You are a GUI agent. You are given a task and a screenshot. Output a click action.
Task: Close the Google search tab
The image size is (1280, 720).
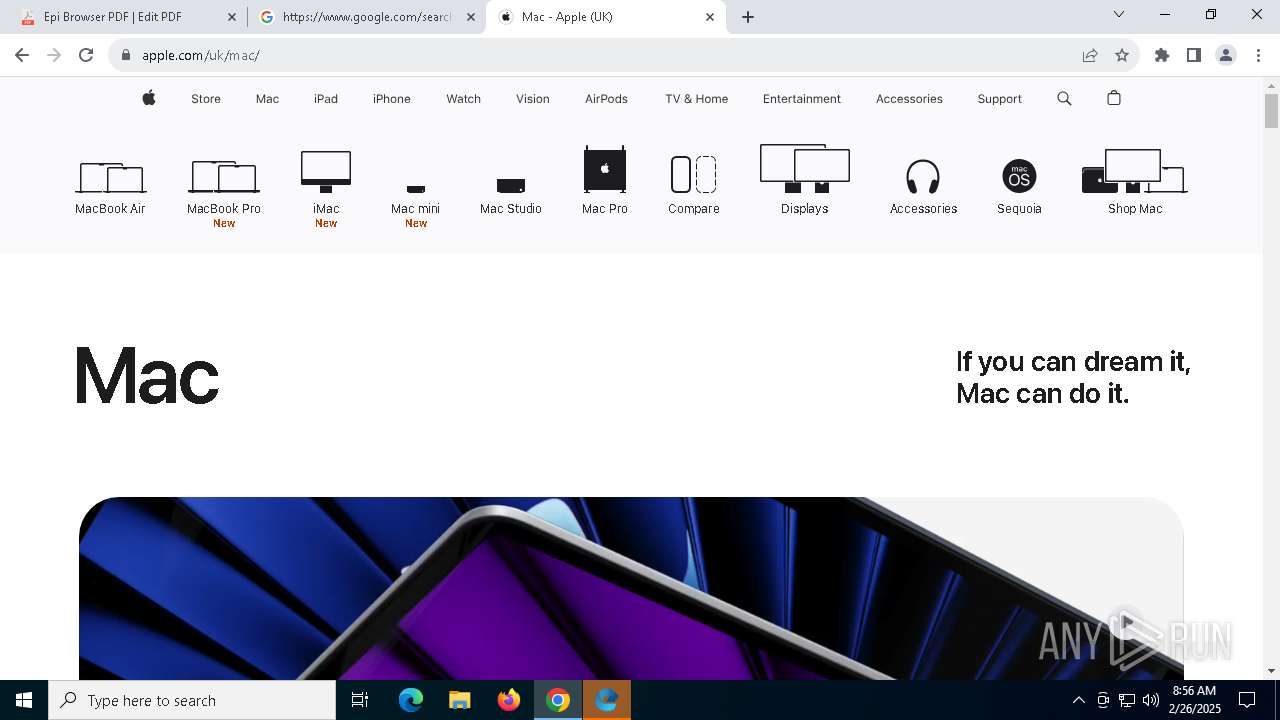tap(471, 17)
